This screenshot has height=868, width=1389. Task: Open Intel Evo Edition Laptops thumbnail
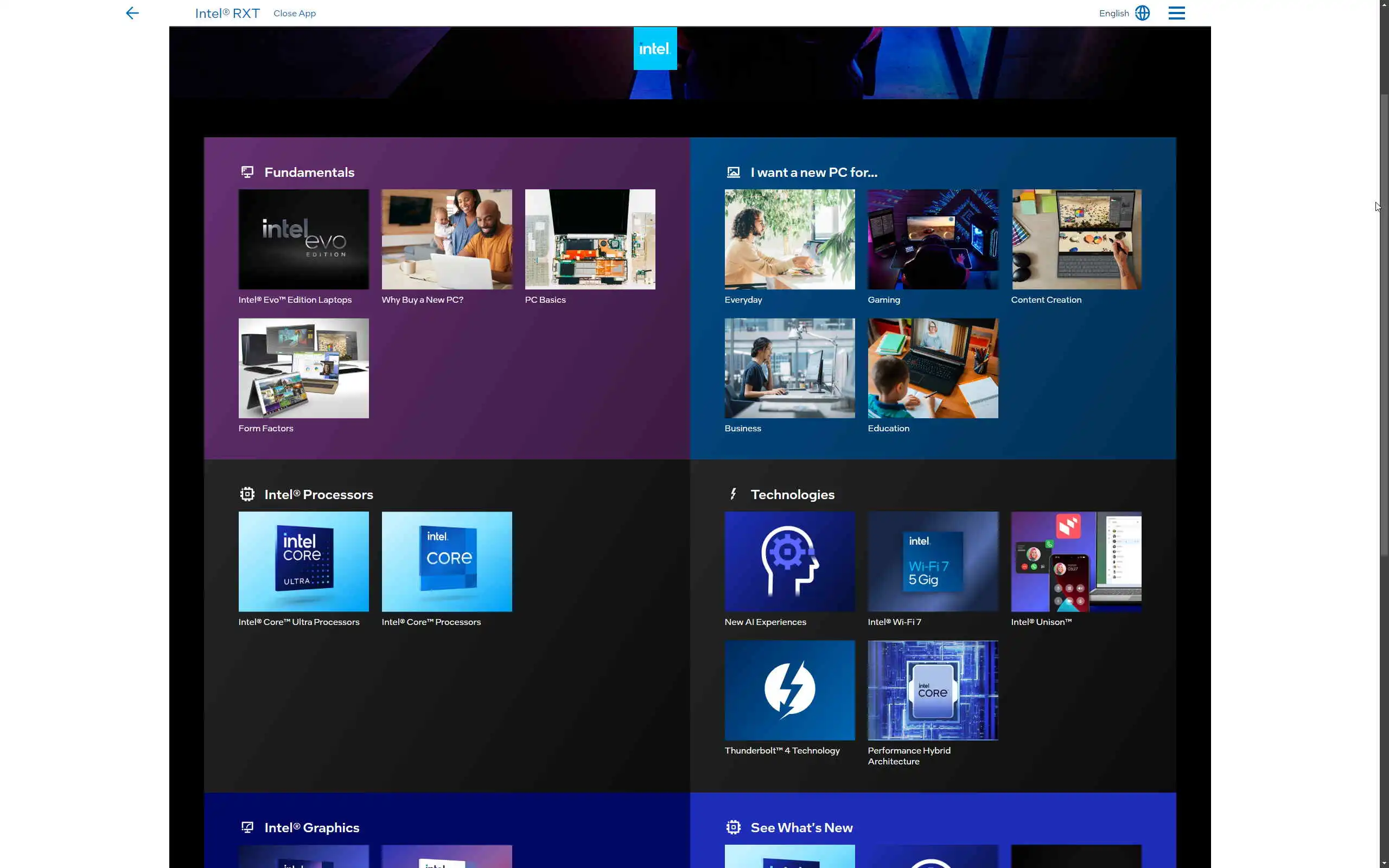304,239
